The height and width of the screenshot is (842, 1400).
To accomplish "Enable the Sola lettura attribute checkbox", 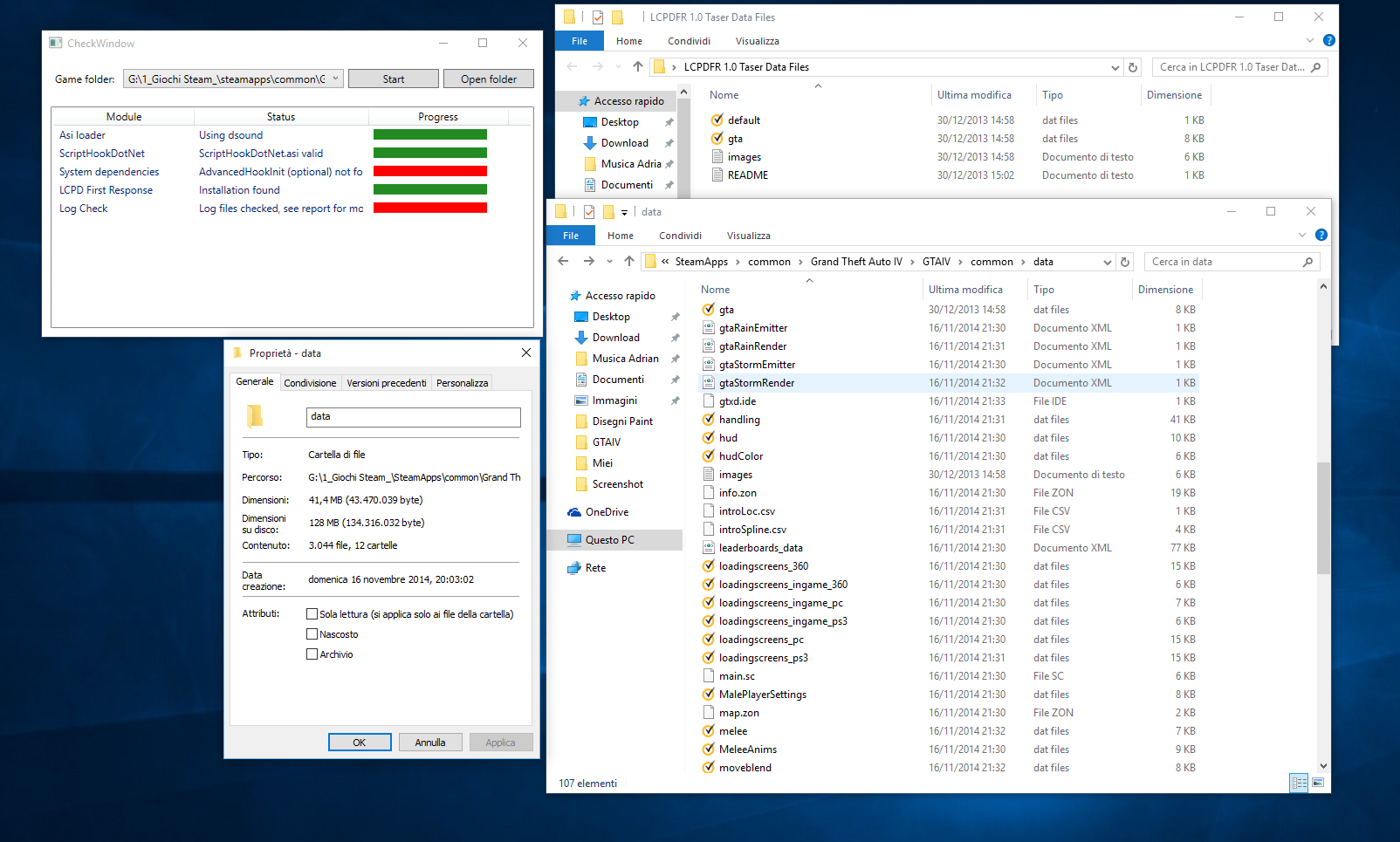I will click(312, 614).
